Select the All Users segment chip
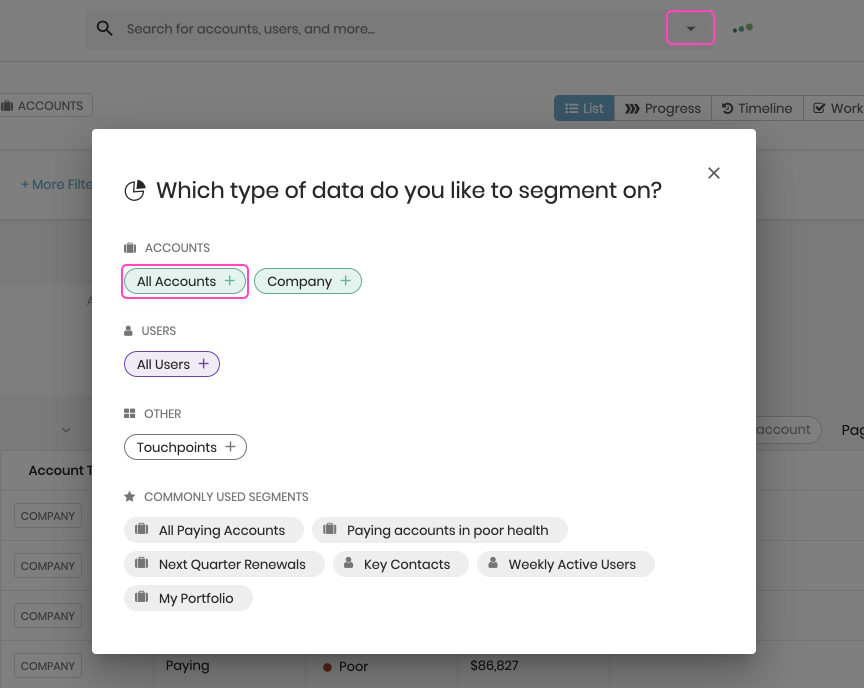Image resolution: width=864 pixels, height=688 pixels. [x=171, y=365]
